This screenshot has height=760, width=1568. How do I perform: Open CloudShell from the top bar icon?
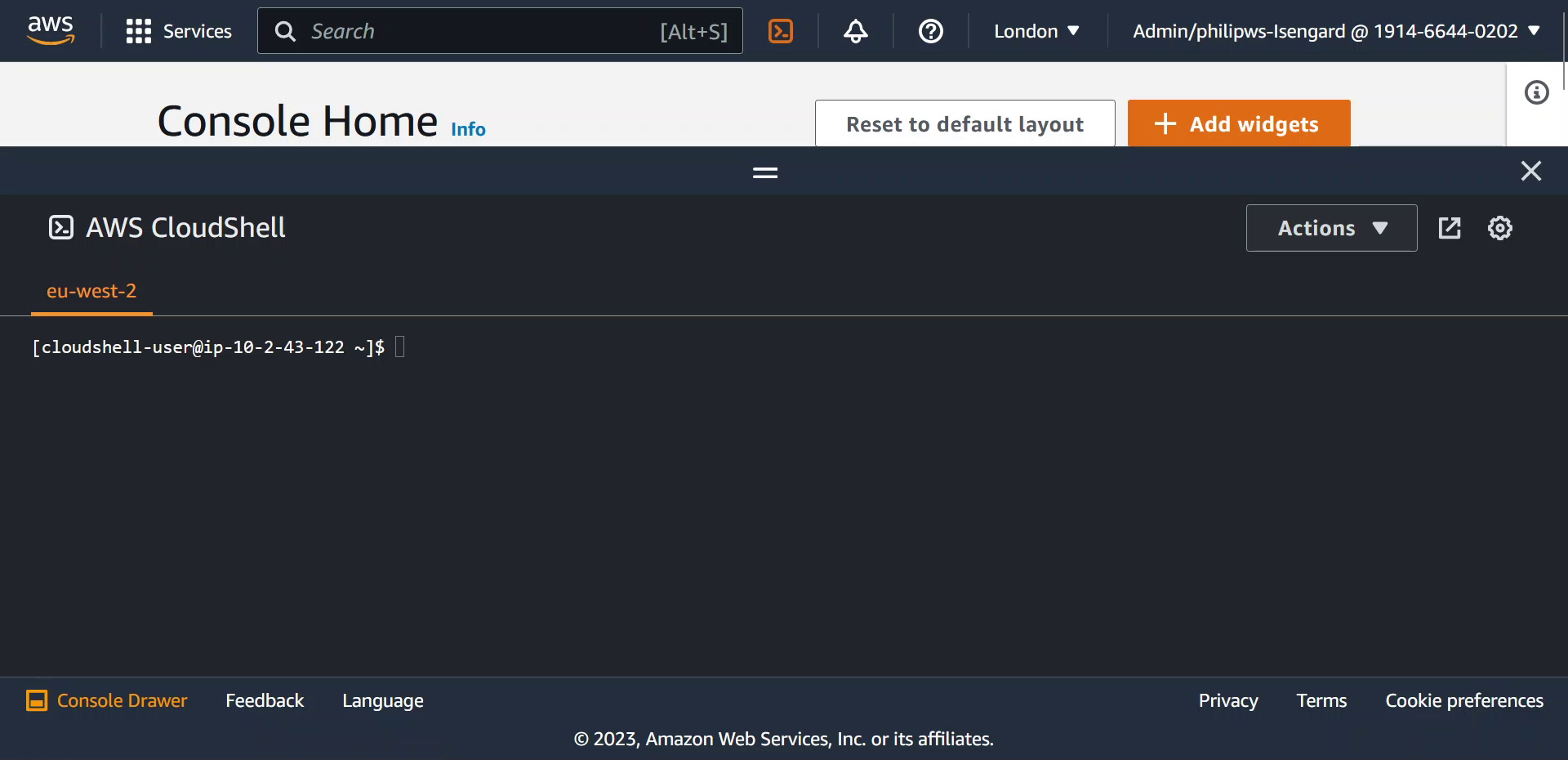tap(781, 31)
